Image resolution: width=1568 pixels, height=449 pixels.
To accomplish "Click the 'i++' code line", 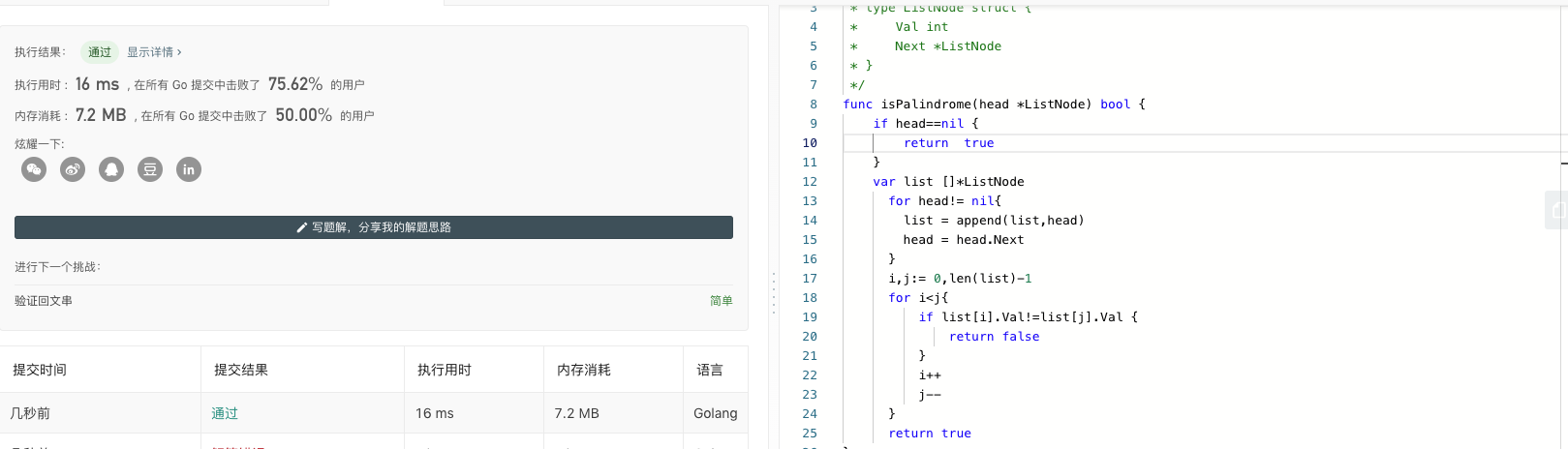I will coord(930,375).
